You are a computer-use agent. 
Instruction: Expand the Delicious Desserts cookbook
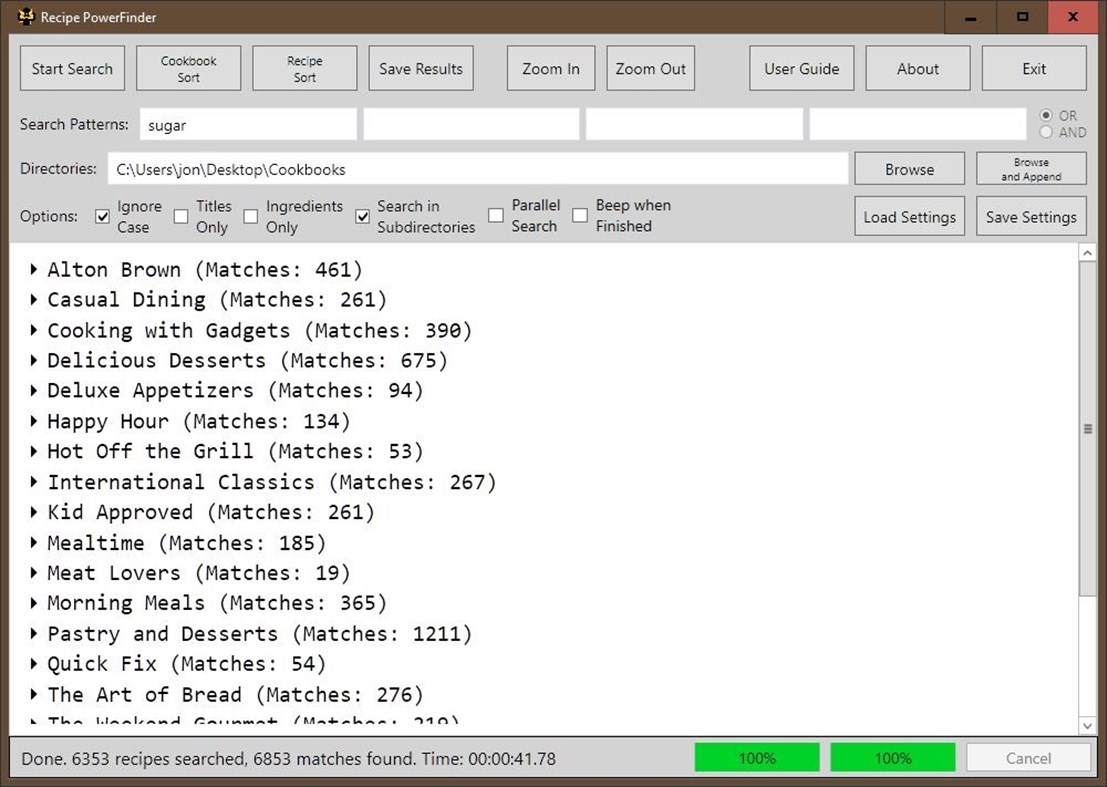pyautogui.click(x=33, y=360)
